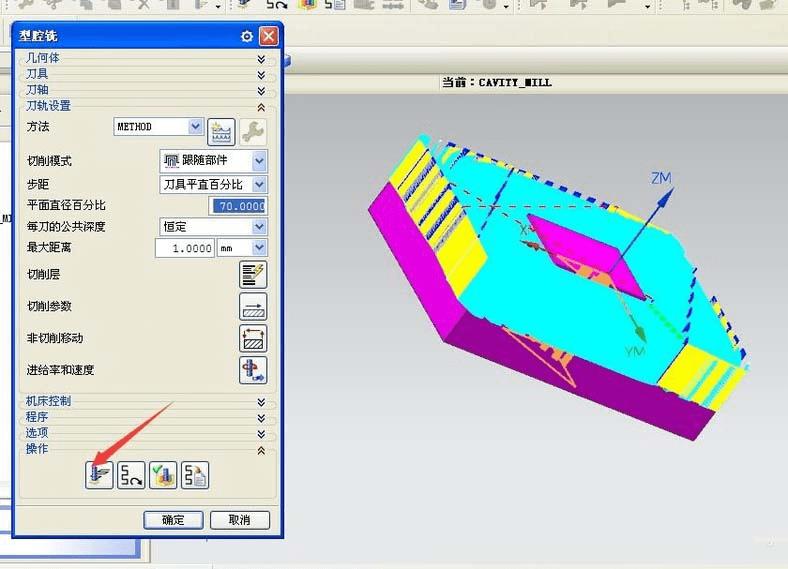The image size is (788, 569).
Task: Click the 平面直径百分比 value field
Action: (238, 206)
